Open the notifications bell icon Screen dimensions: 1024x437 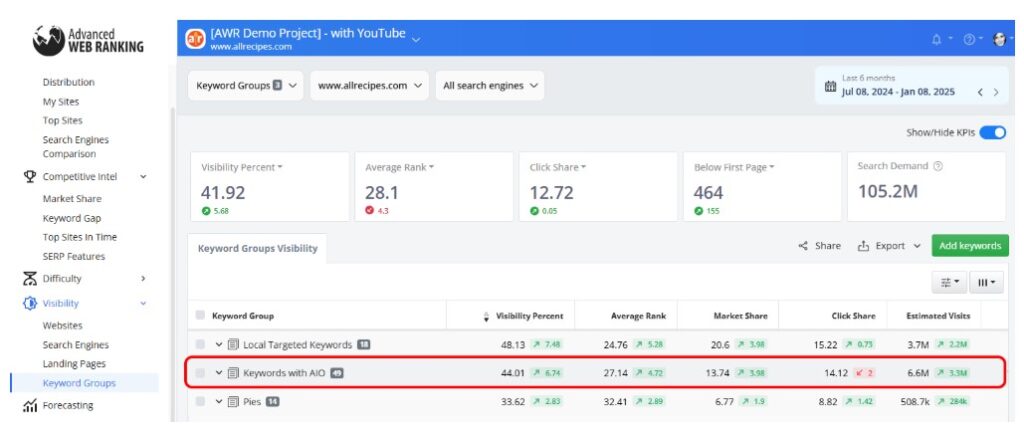pyautogui.click(x=936, y=39)
